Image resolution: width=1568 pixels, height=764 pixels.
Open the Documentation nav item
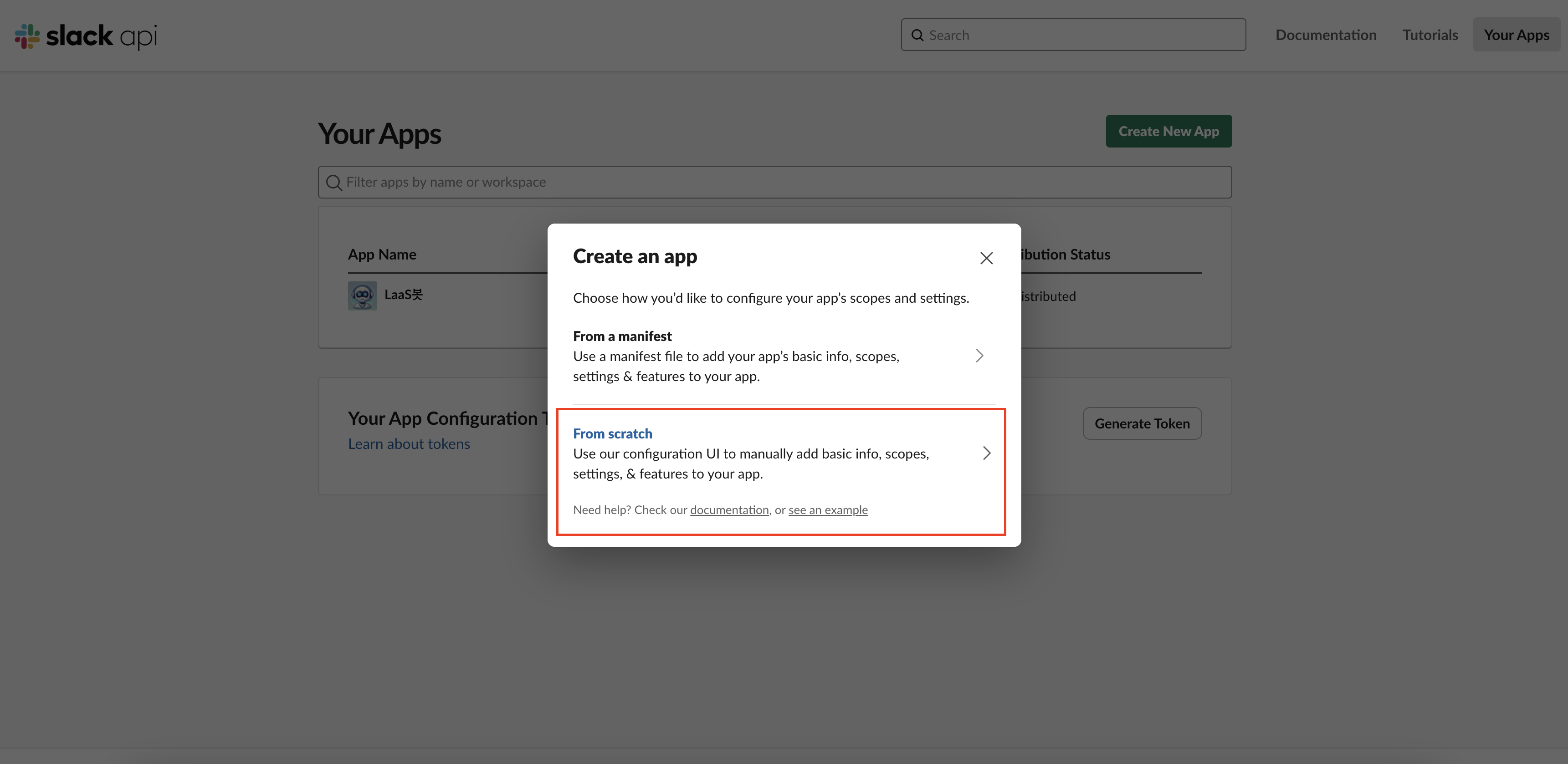pyautogui.click(x=1326, y=35)
